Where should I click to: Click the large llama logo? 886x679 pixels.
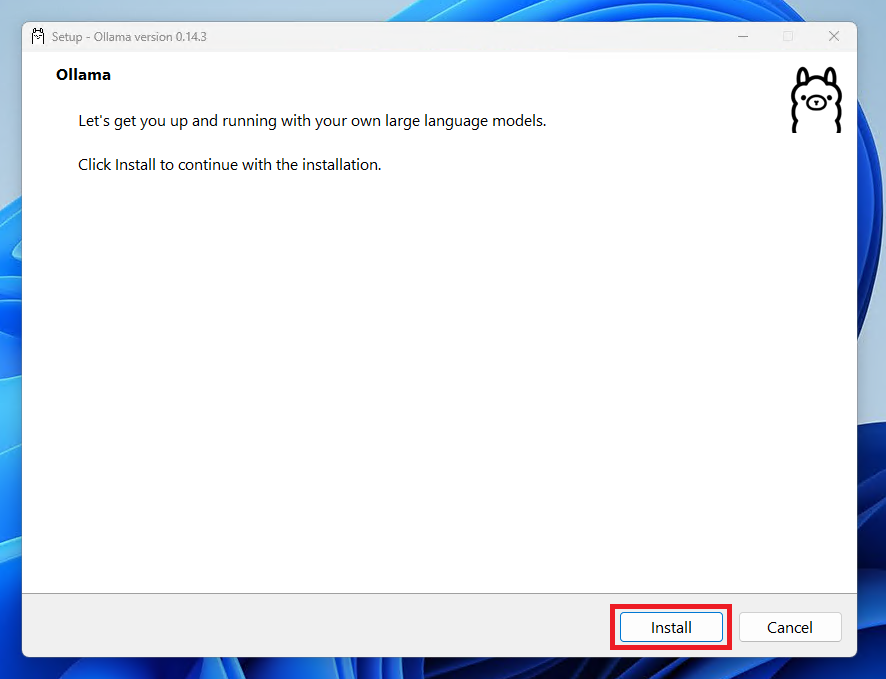816,100
